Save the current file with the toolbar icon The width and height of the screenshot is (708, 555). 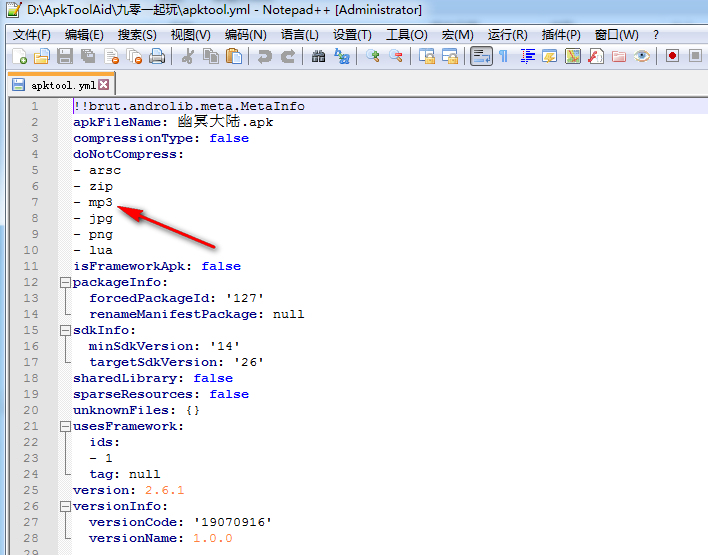pos(65,56)
